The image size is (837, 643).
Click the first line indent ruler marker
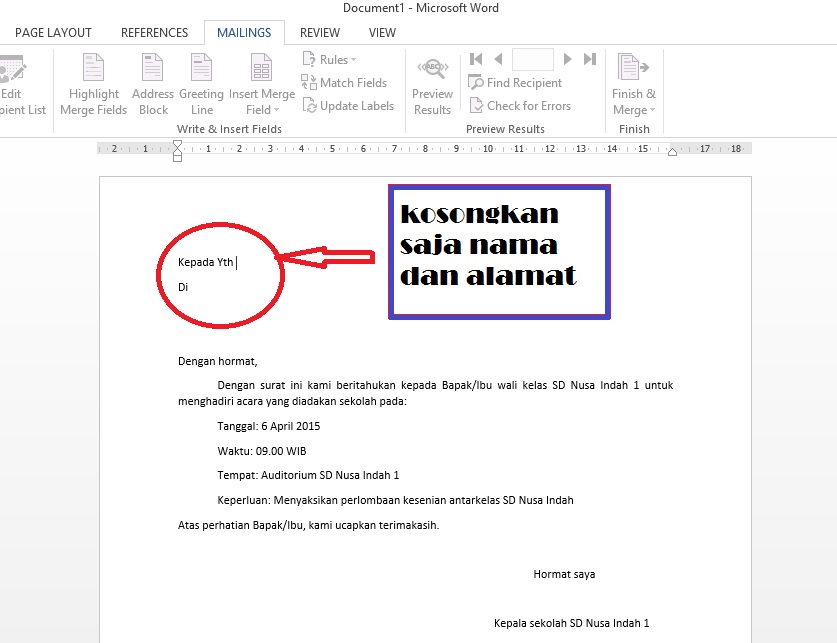177,144
